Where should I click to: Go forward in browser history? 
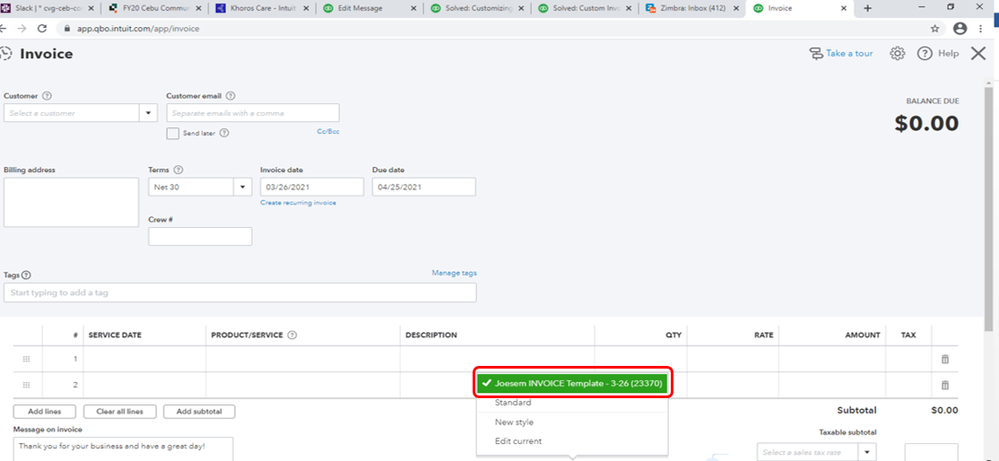point(22,29)
